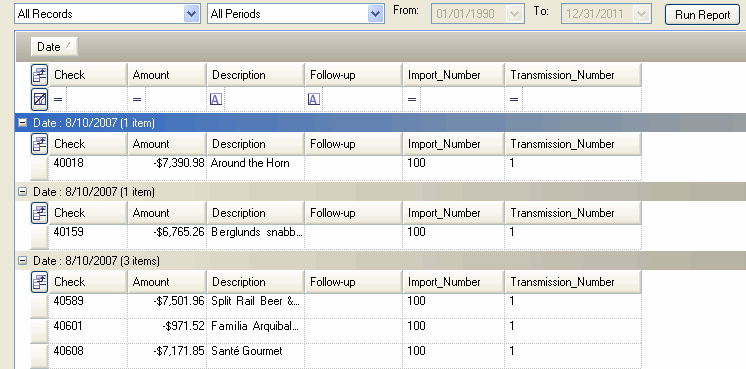Collapse second 8/10/2007 (1 item) group

click(x=22, y=192)
